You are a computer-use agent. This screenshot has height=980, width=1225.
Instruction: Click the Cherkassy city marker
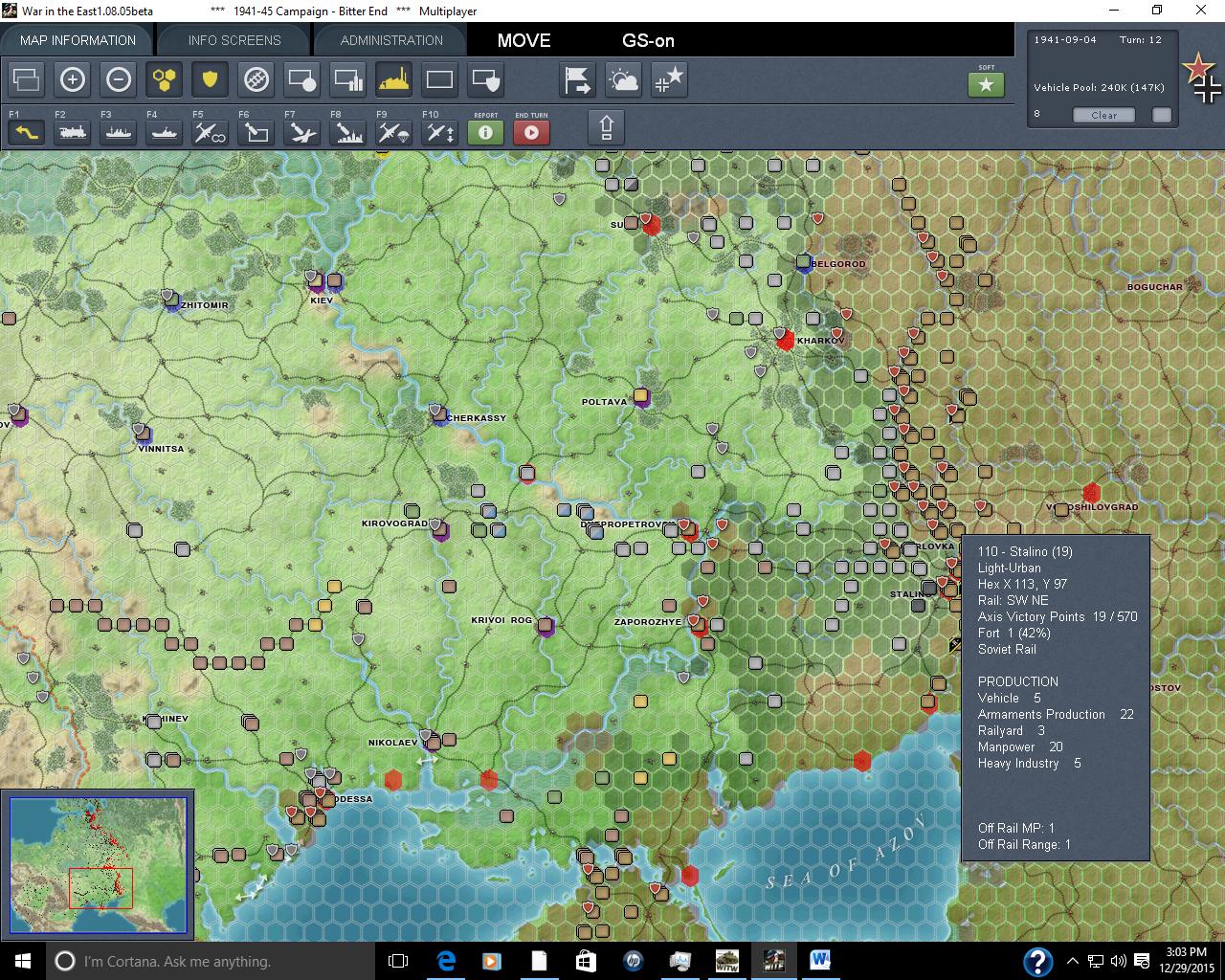(x=439, y=415)
